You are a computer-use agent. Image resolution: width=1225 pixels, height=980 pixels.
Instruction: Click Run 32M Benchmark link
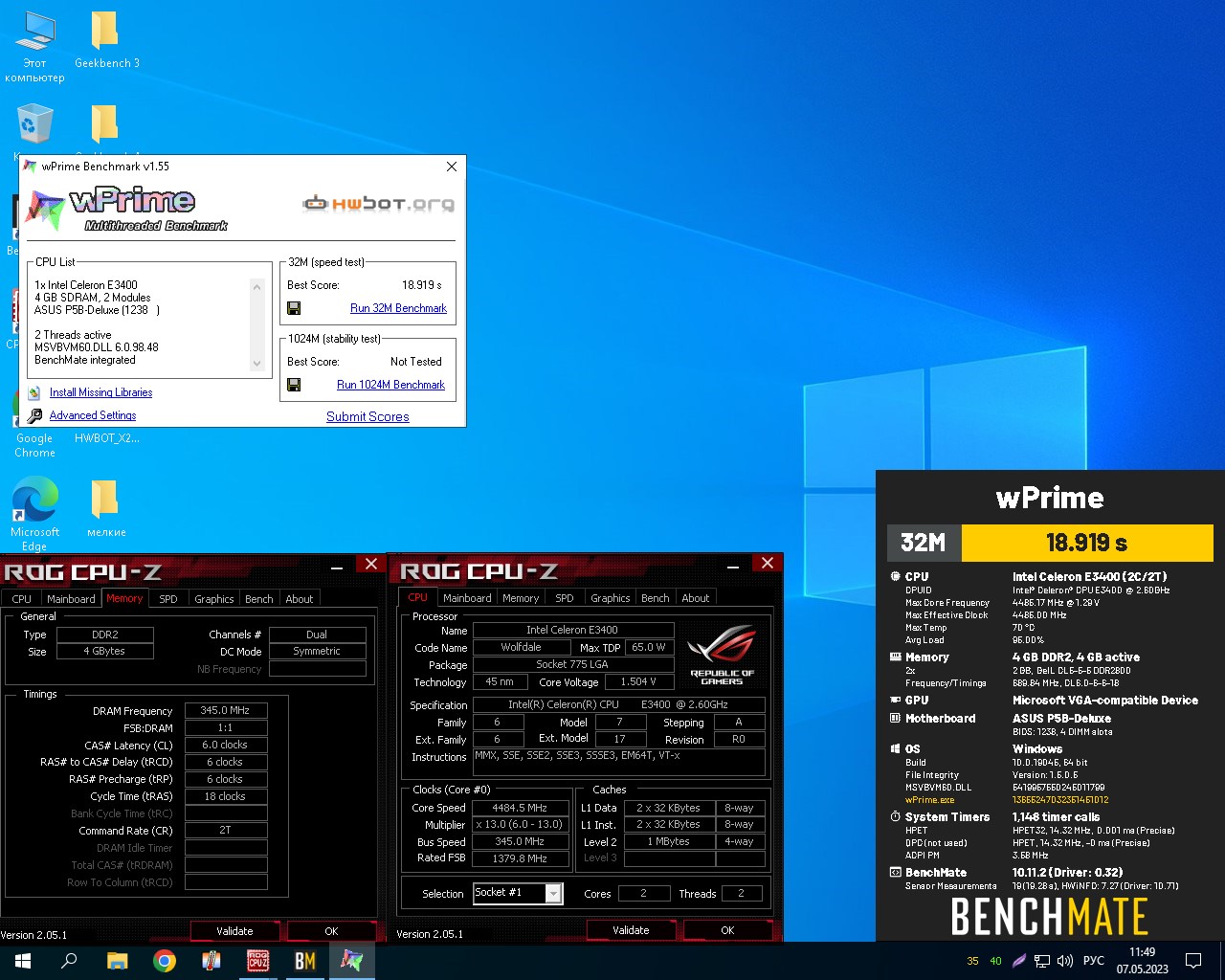(398, 308)
